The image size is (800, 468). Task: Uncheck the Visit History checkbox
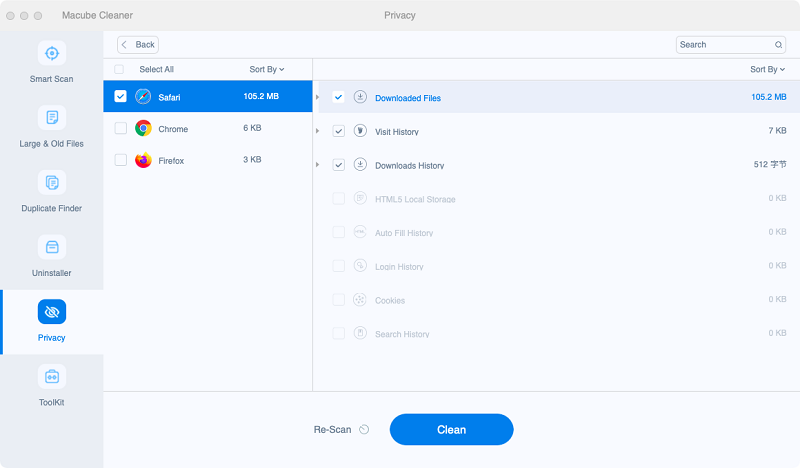click(x=339, y=131)
